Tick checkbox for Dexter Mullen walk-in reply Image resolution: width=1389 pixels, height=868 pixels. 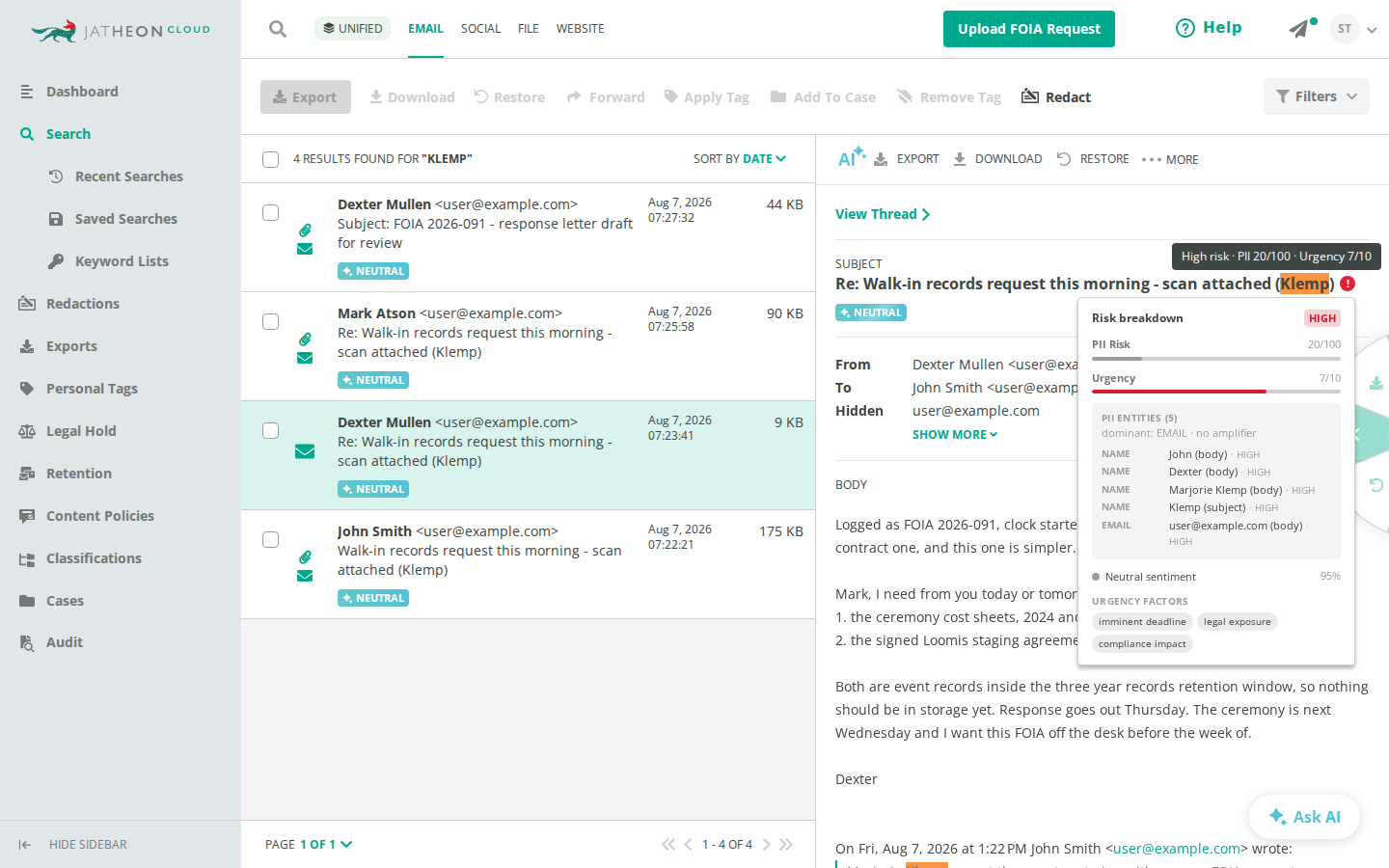click(x=271, y=431)
